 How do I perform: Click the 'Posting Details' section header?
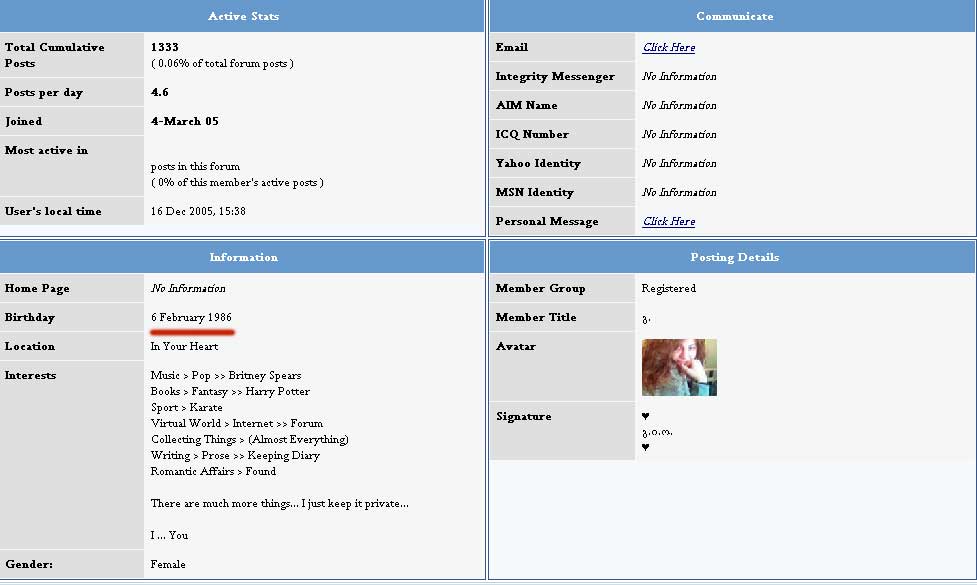tap(735, 257)
